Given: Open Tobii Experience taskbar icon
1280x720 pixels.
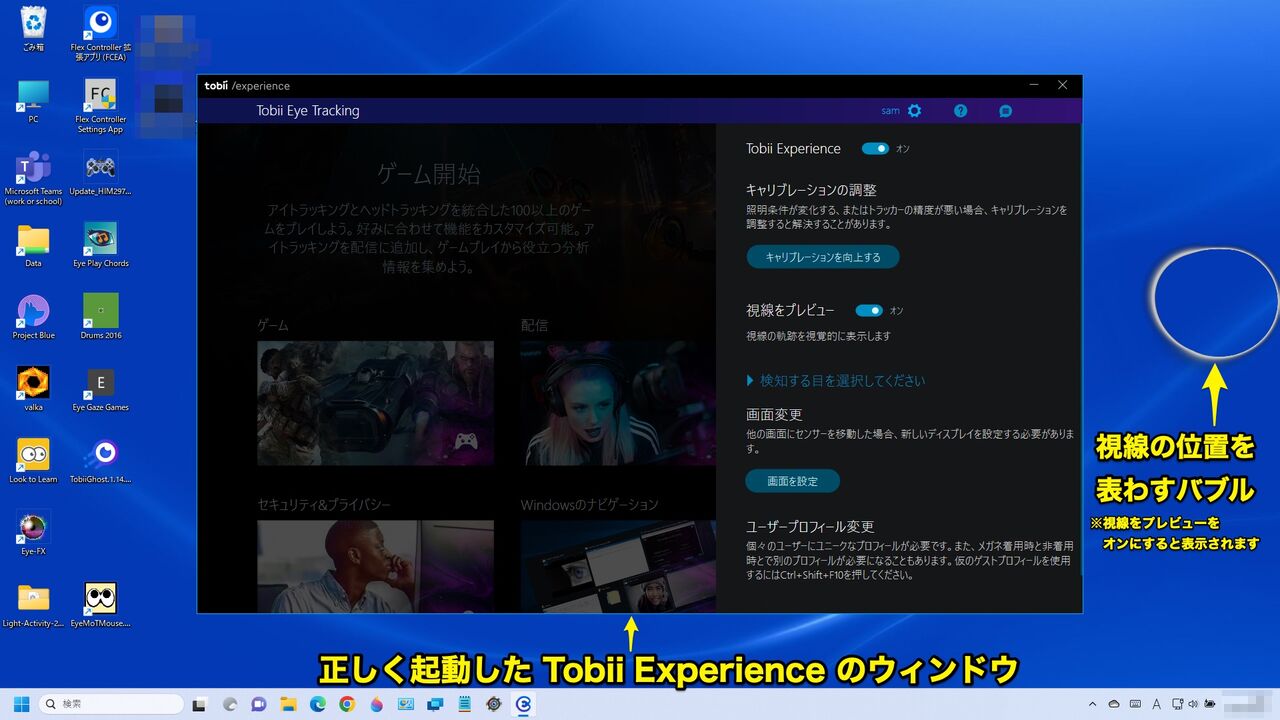Looking at the screenshot, I should pos(523,704).
